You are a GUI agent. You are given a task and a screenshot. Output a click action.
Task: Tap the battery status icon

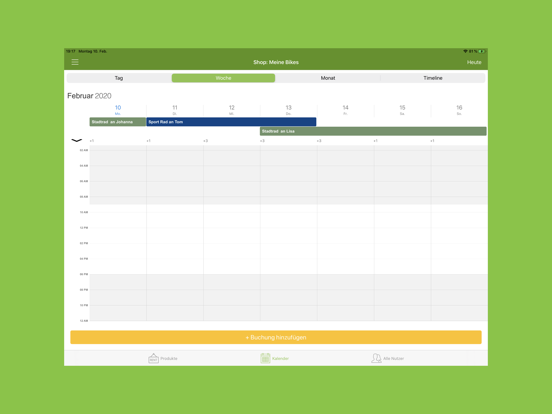[481, 51]
